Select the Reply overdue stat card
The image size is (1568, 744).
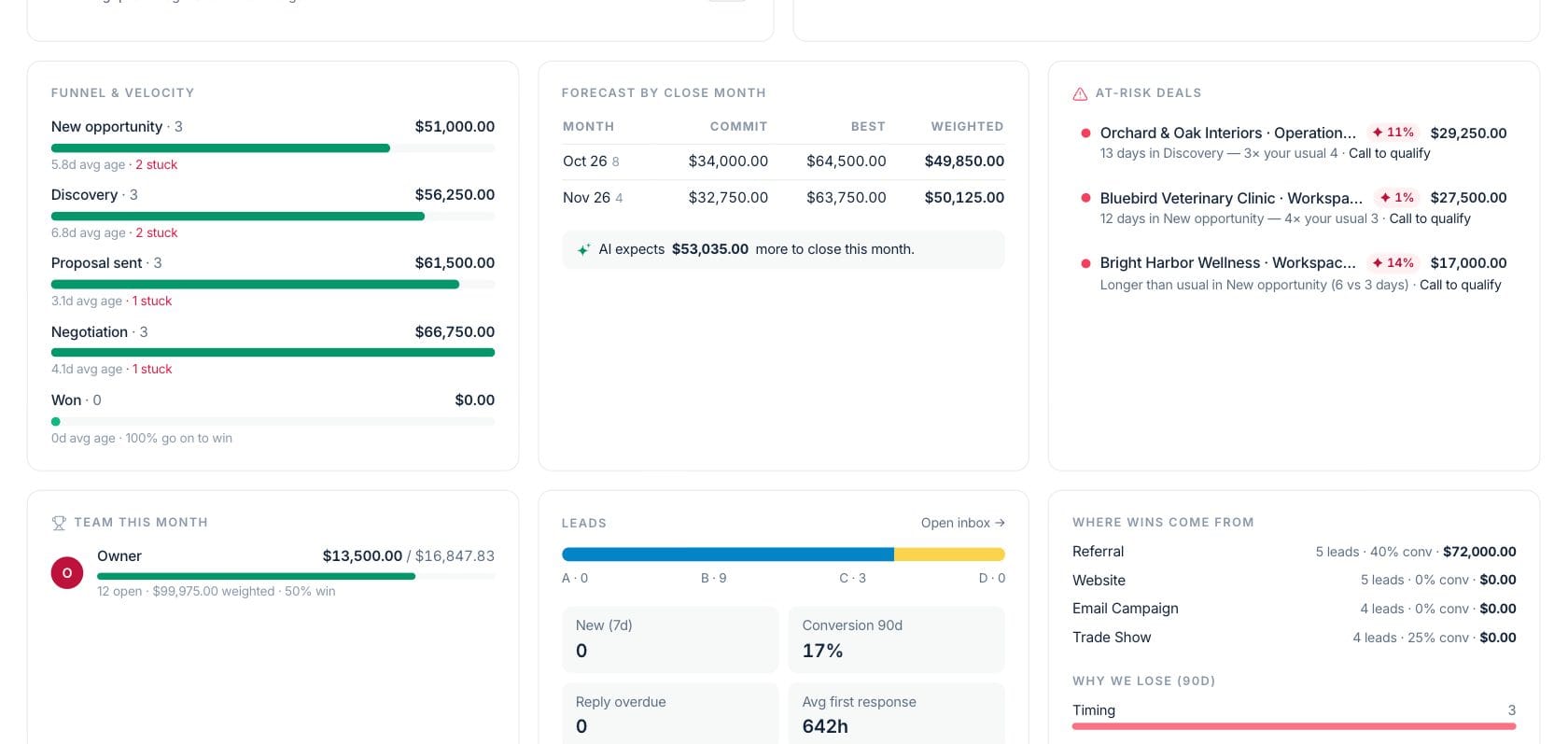coord(670,715)
